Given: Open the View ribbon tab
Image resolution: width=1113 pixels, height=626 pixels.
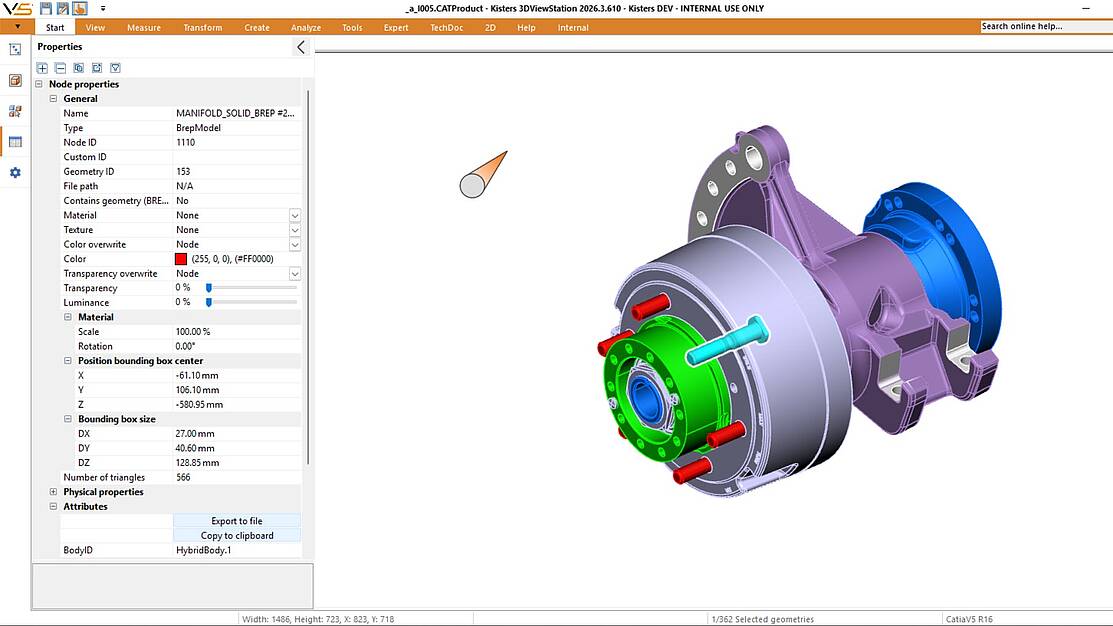Looking at the screenshot, I should tap(95, 28).
